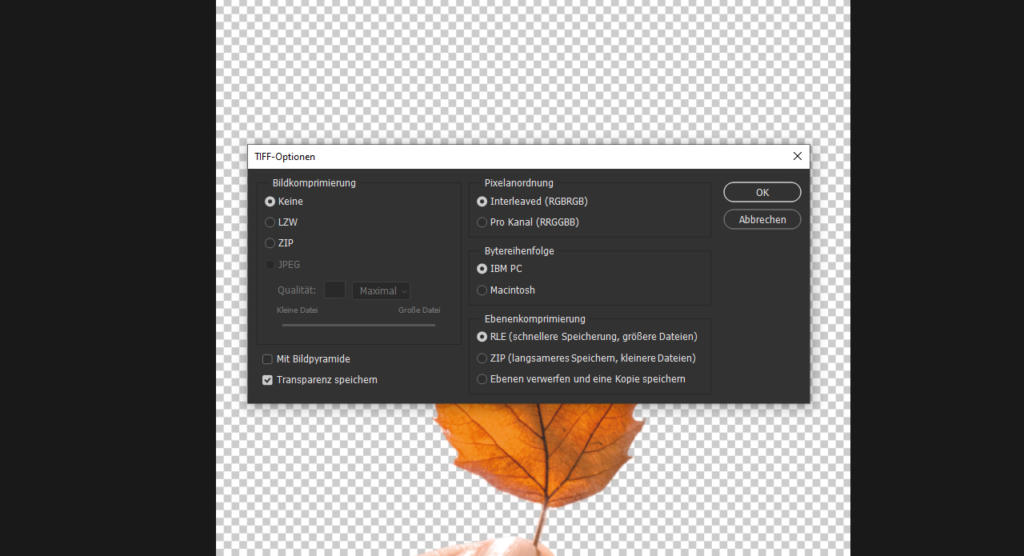Screen dimensions: 1024x556
Task: Click the Abbrechen button
Action: point(762,219)
